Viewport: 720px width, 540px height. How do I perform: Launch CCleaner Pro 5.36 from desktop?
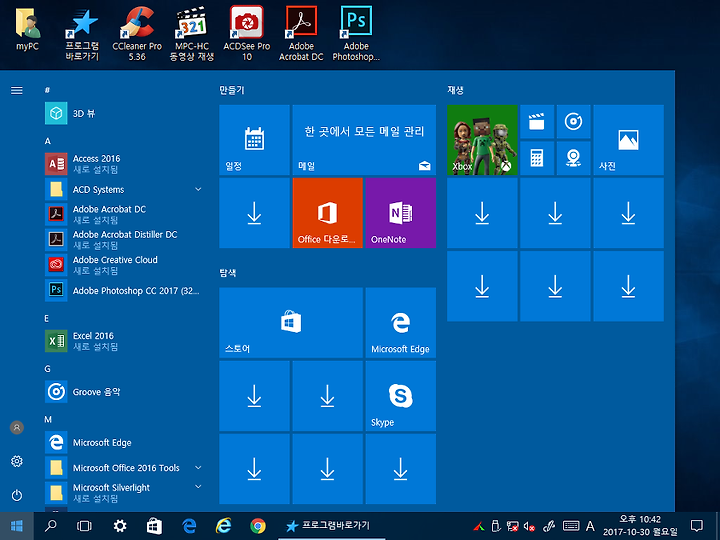pyautogui.click(x=137, y=33)
